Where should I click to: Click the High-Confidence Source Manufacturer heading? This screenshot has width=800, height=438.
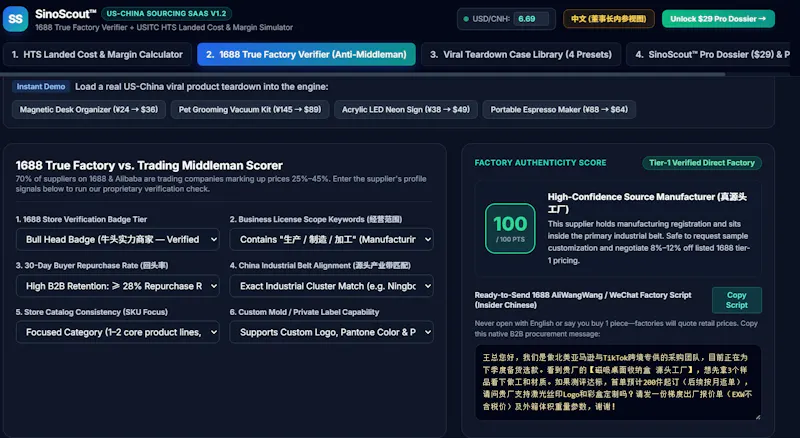point(647,203)
